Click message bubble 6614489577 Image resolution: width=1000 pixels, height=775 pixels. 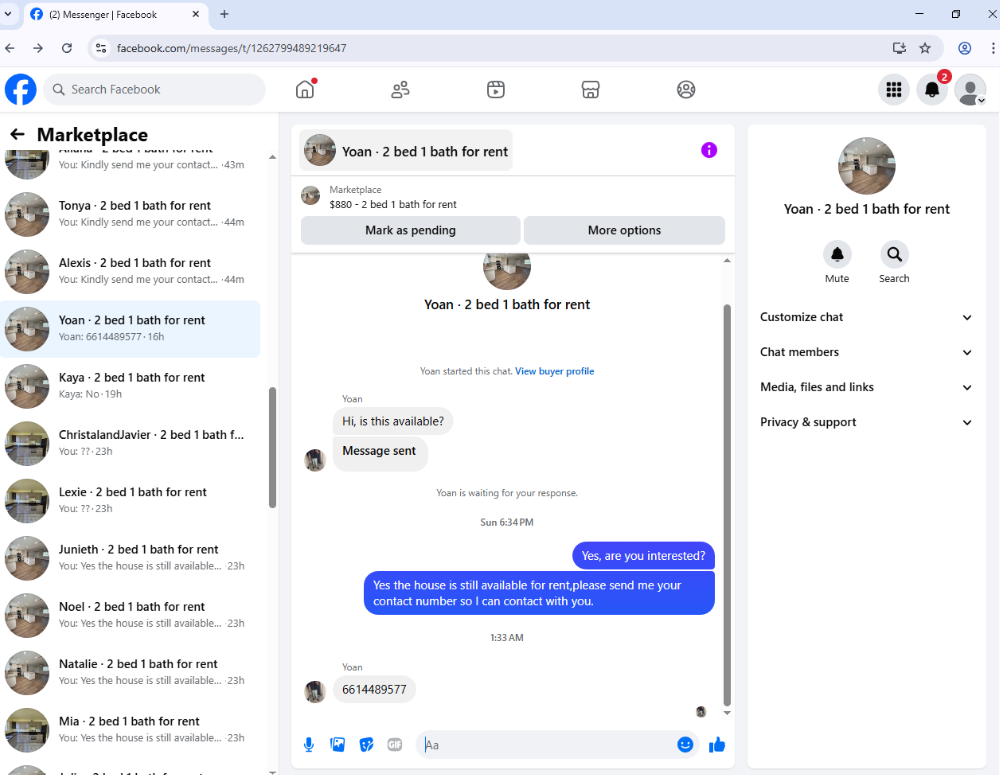click(x=374, y=690)
